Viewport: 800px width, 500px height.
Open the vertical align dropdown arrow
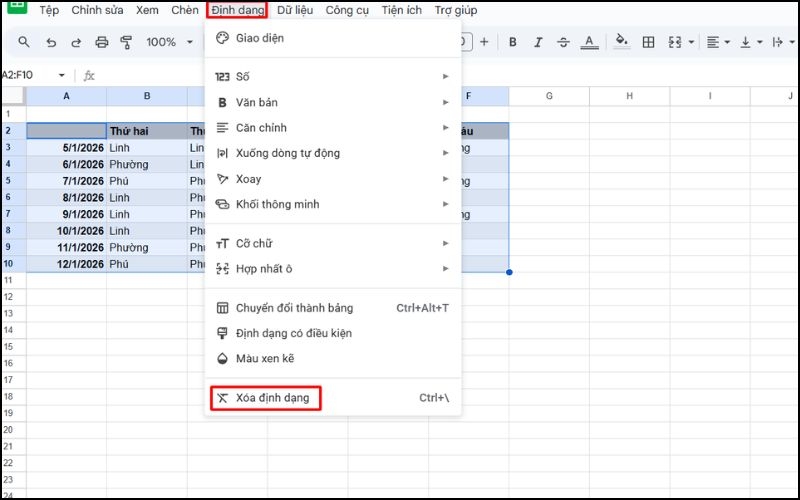[x=760, y=42]
